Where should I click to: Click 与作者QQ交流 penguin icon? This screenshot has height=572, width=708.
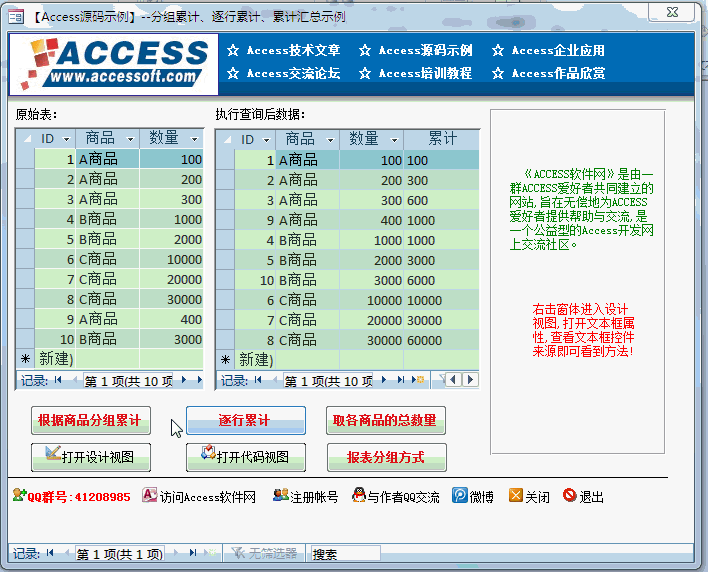tap(359, 495)
